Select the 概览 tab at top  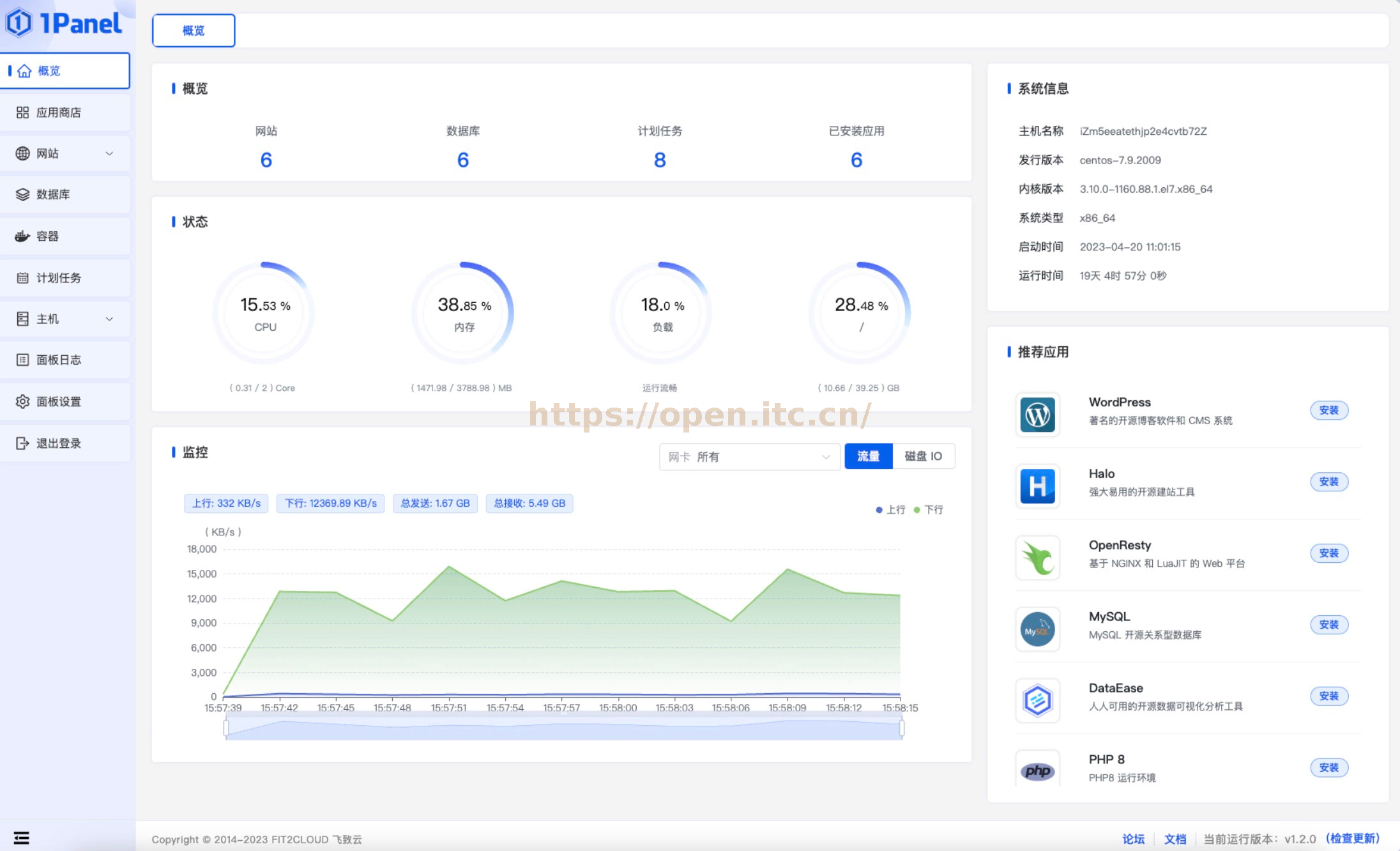(195, 30)
